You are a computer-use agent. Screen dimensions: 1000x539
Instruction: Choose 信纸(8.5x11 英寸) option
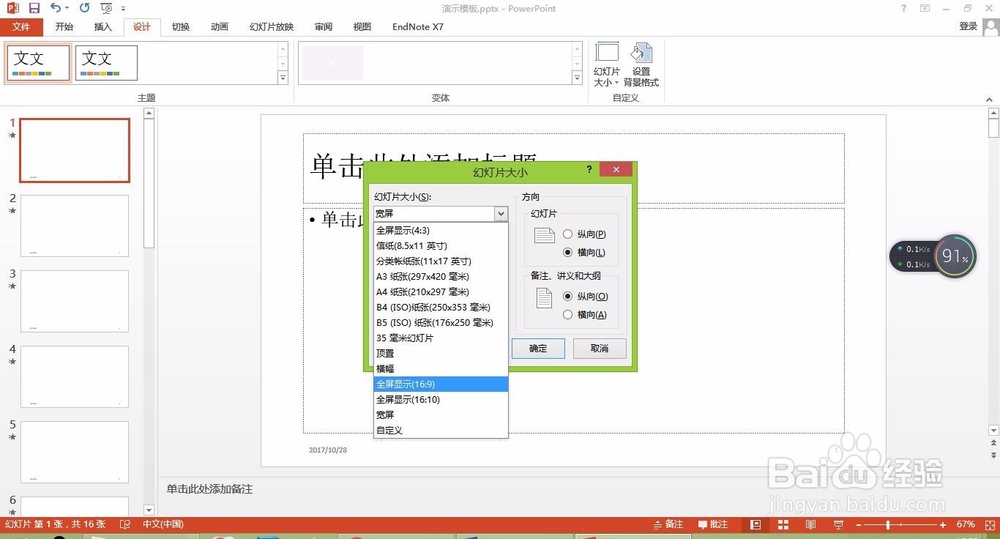tap(441, 246)
